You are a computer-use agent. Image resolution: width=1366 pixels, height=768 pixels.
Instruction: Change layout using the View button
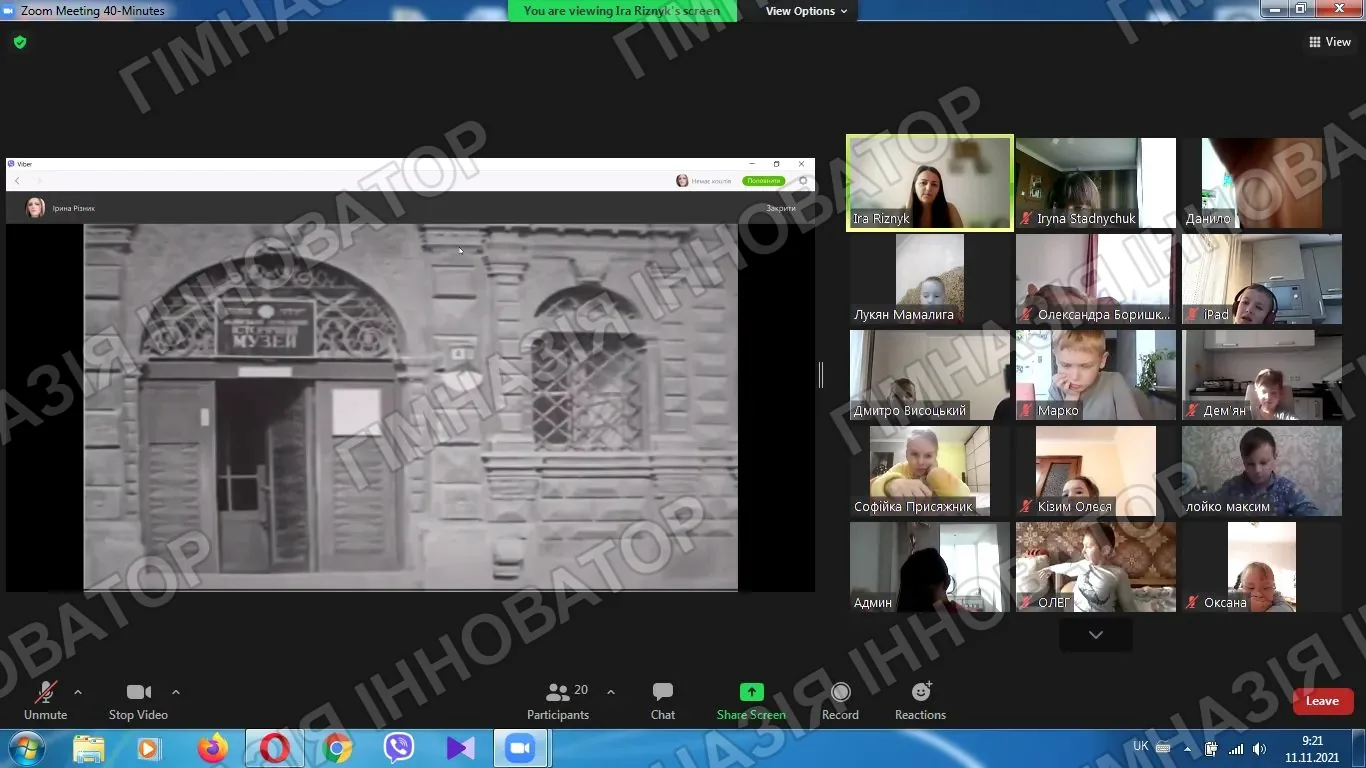tap(1330, 42)
